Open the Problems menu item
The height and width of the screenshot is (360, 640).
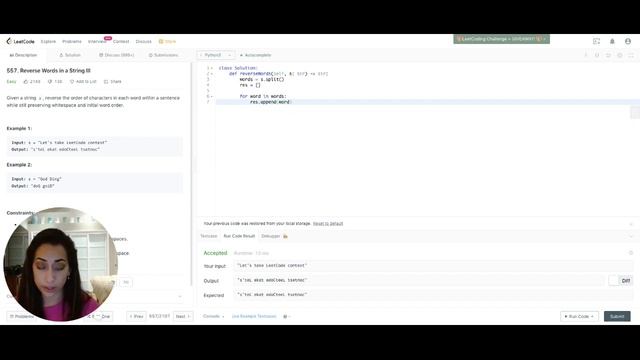tap(72, 42)
